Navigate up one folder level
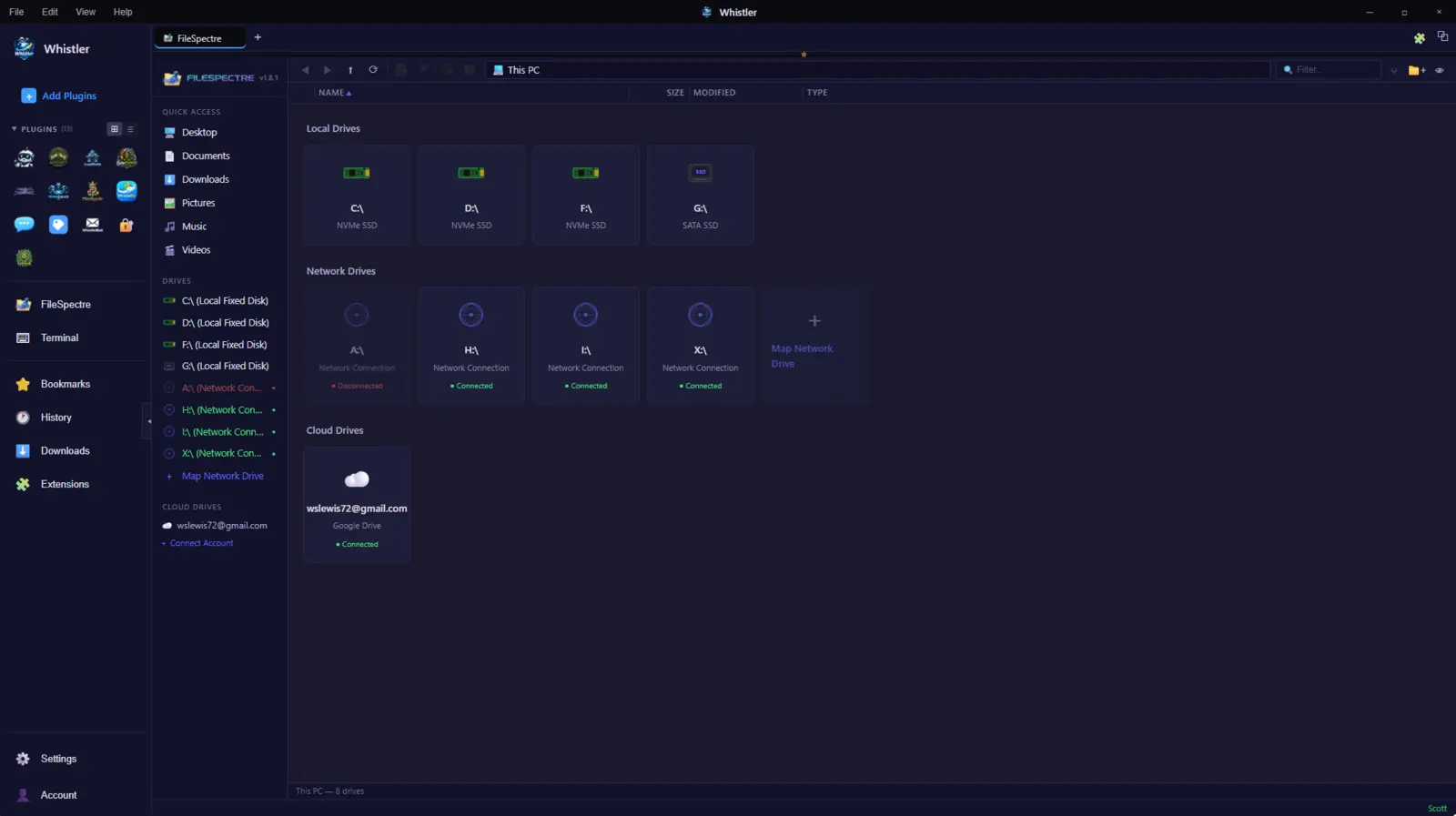1456x816 pixels. pyautogui.click(x=350, y=70)
